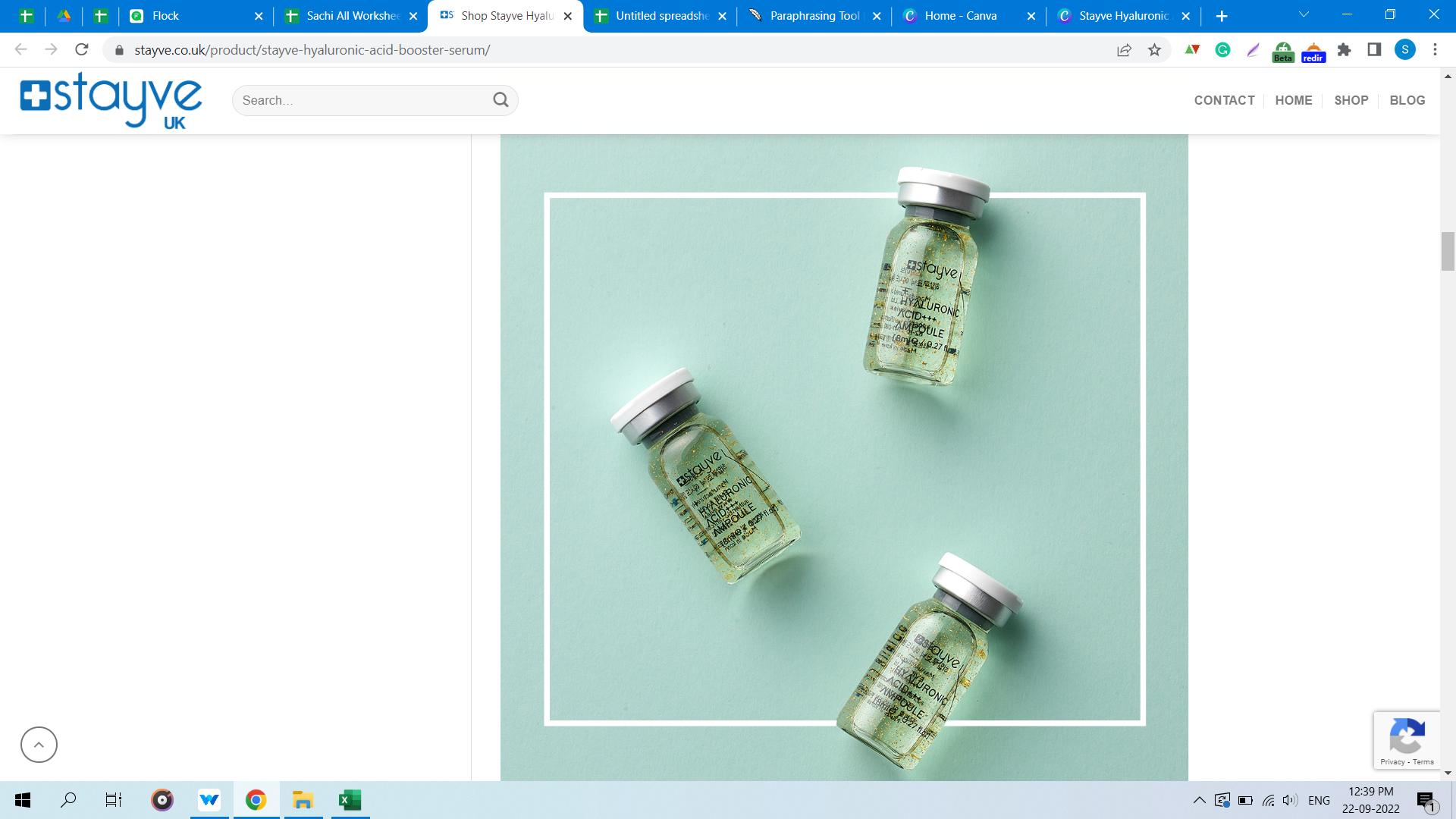Expand the tab search chevron
The width and height of the screenshot is (1456, 819).
pyautogui.click(x=1304, y=15)
